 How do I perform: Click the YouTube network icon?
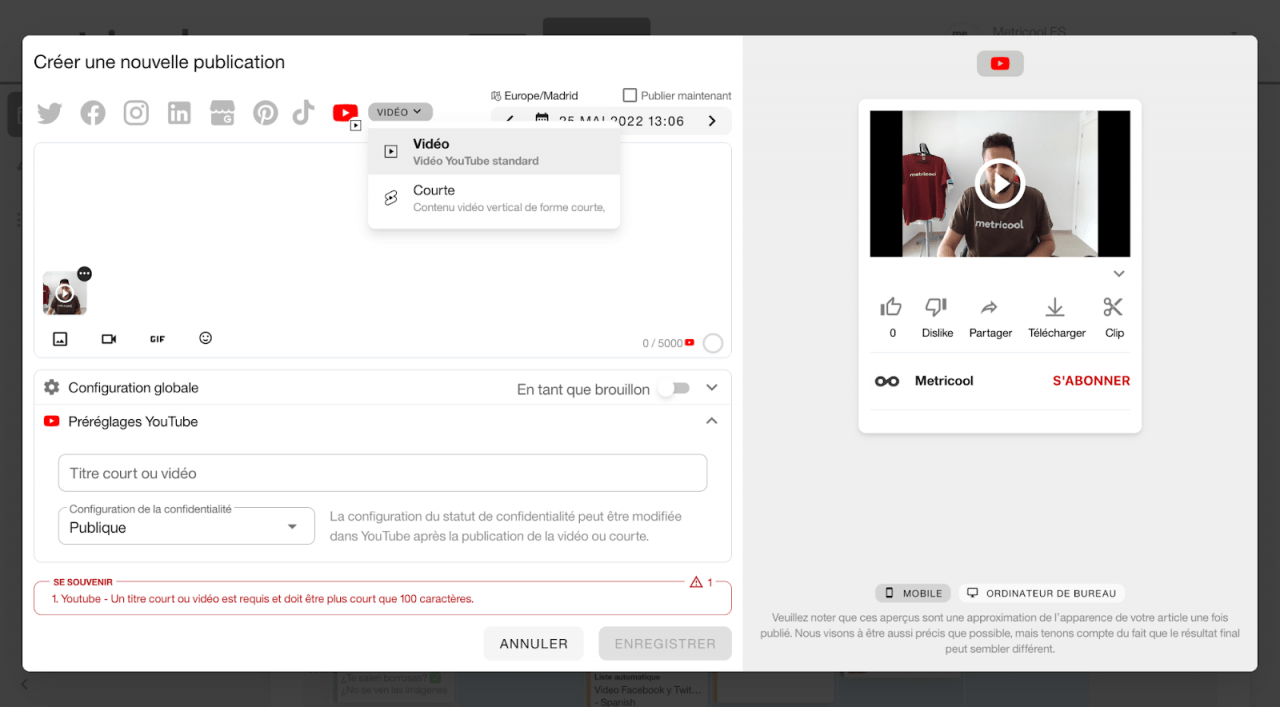(345, 113)
